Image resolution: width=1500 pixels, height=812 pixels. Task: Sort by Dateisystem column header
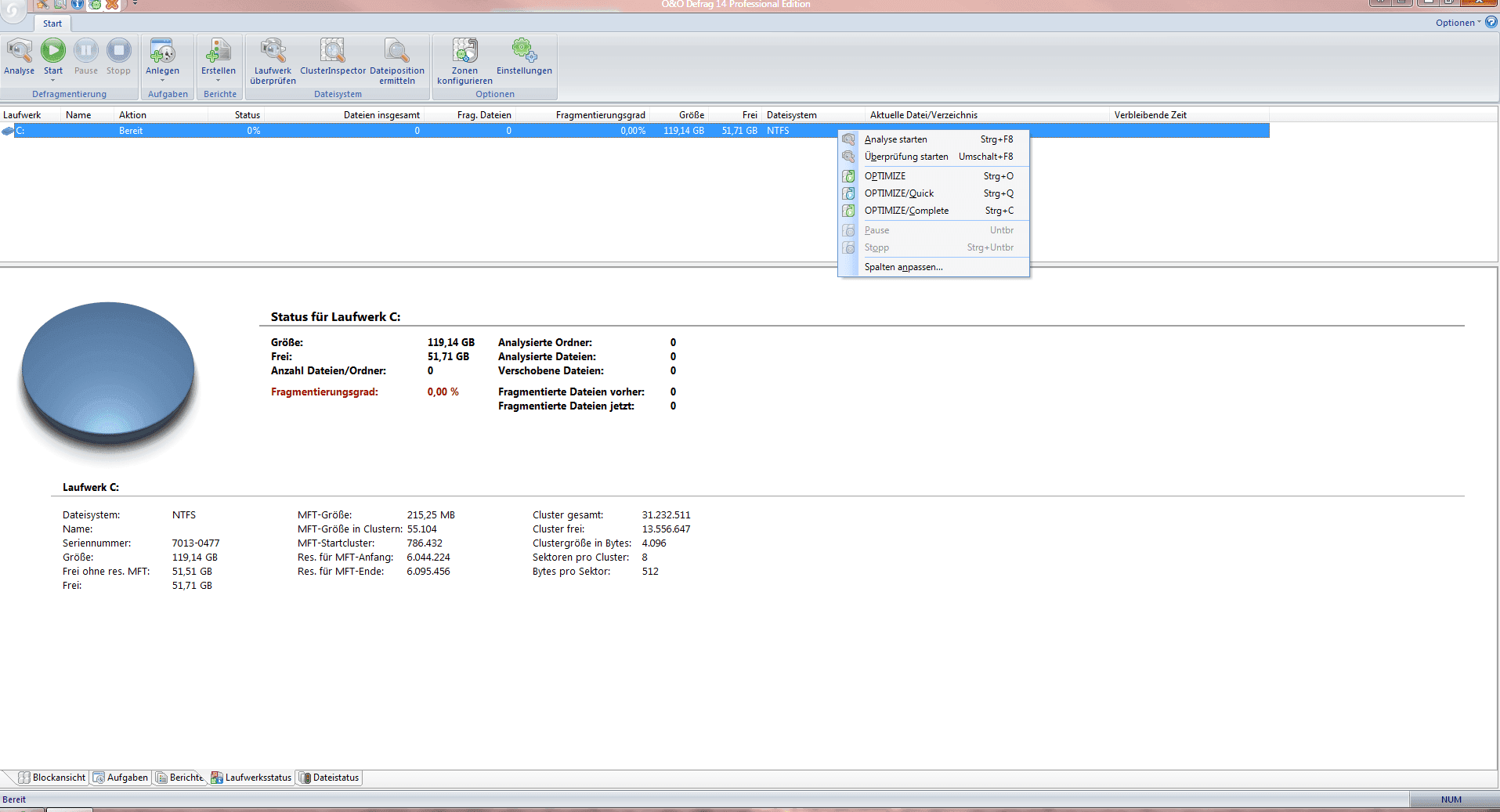[x=814, y=115]
